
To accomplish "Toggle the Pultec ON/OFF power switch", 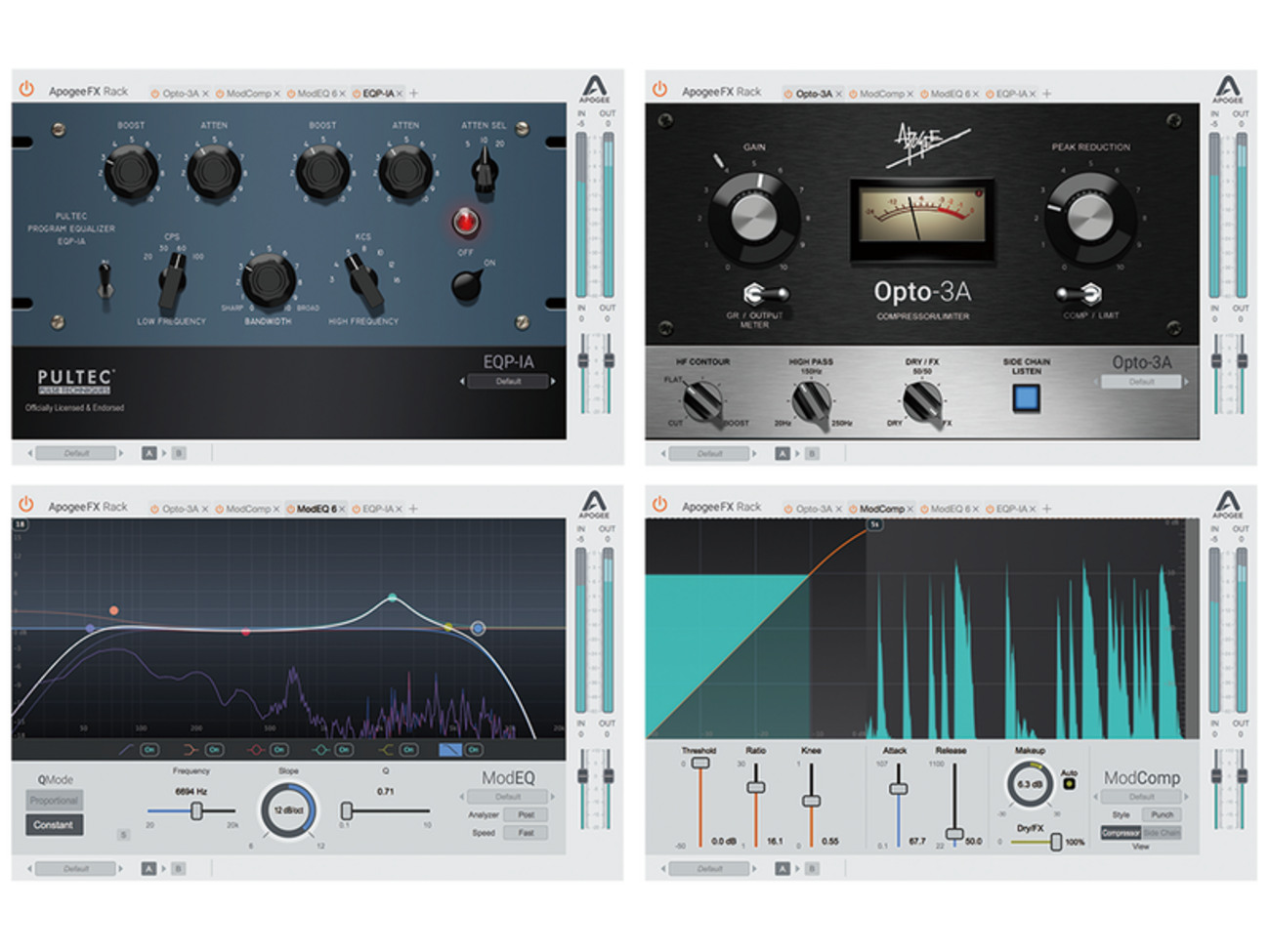I will (469, 283).
